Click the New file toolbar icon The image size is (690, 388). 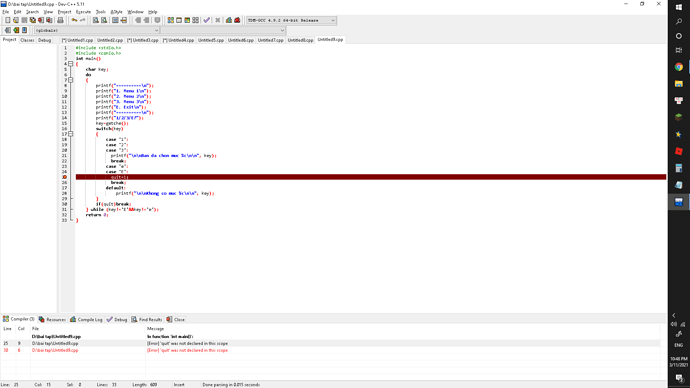[x=7, y=20]
